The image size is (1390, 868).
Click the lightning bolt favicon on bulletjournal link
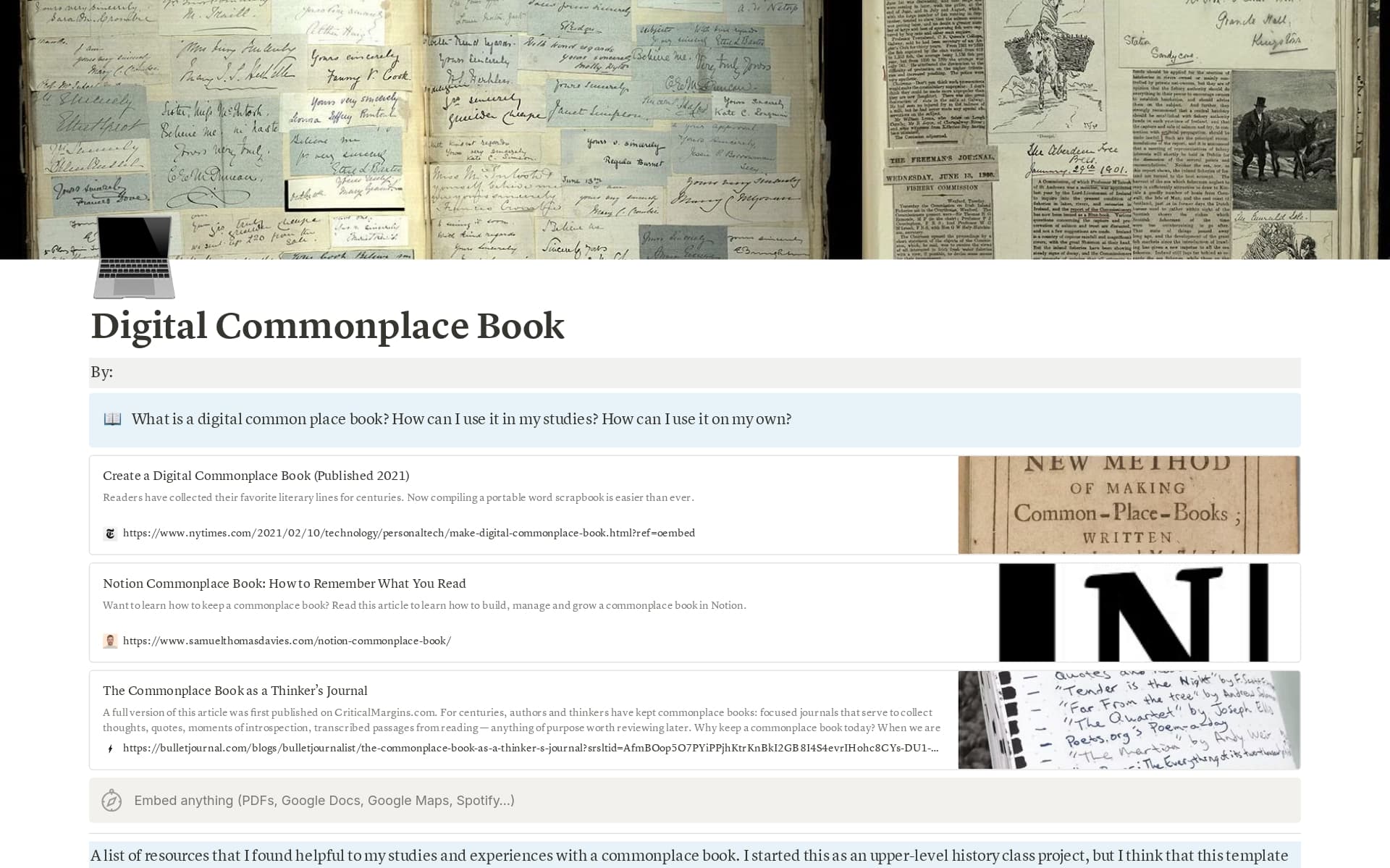click(109, 749)
